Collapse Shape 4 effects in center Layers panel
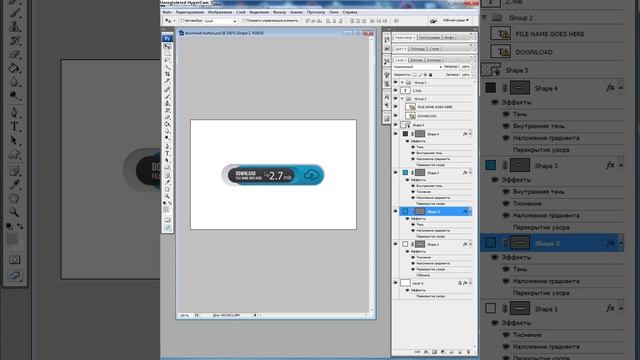This screenshot has height=360, width=640. point(470,134)
